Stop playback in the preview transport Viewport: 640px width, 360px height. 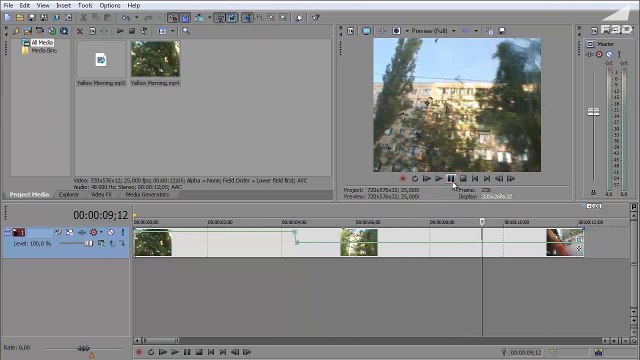point(463,179)
